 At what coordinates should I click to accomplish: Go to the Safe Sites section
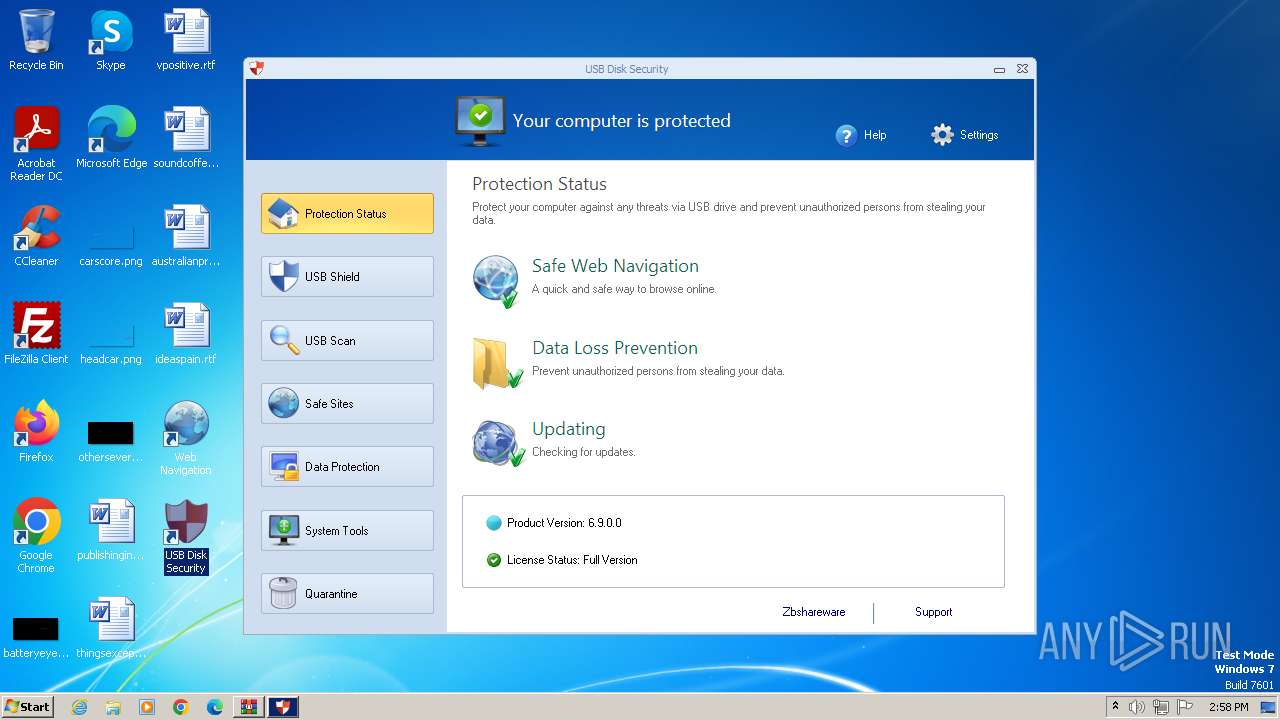347,403
